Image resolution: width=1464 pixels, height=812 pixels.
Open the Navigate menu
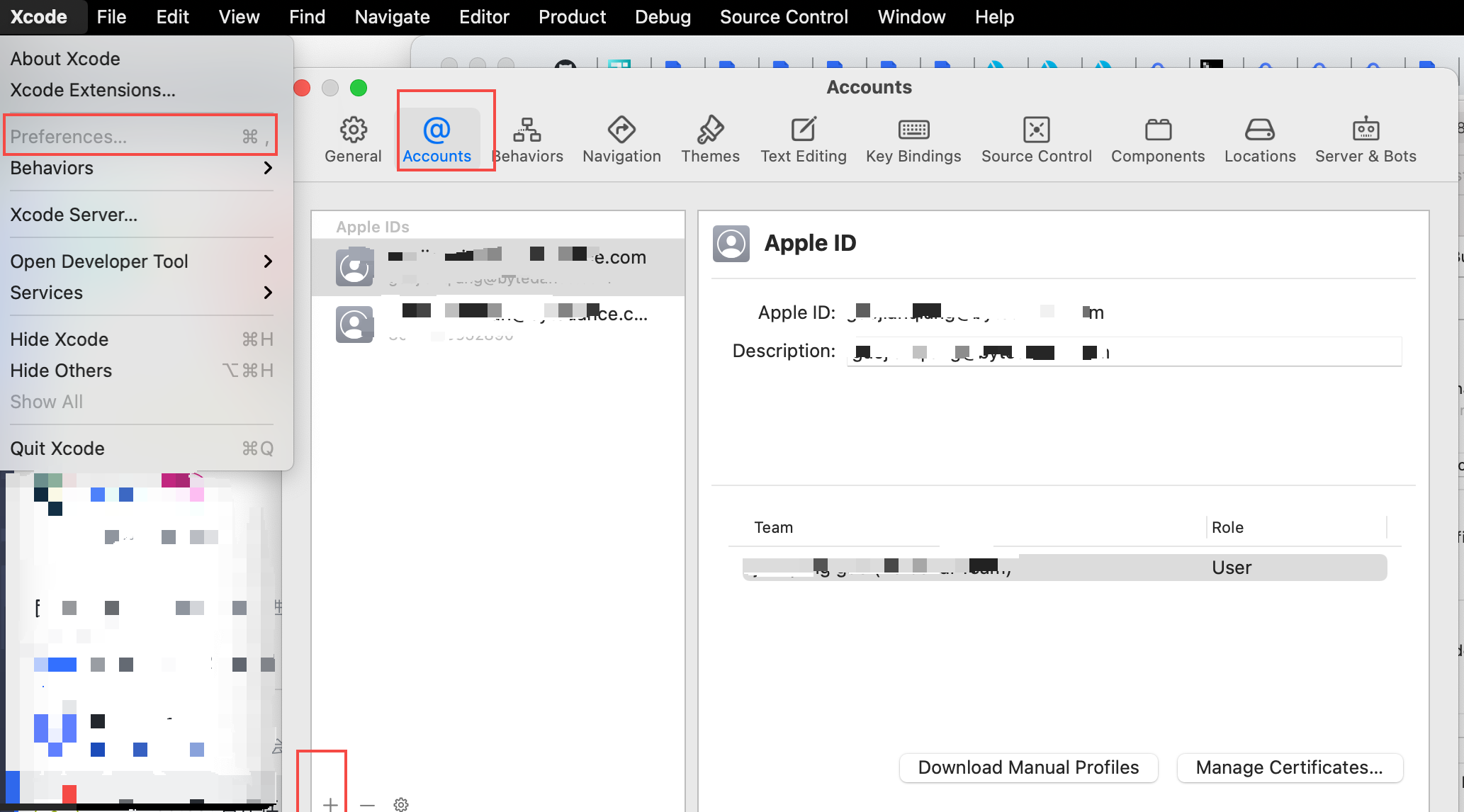click(392, 17)
